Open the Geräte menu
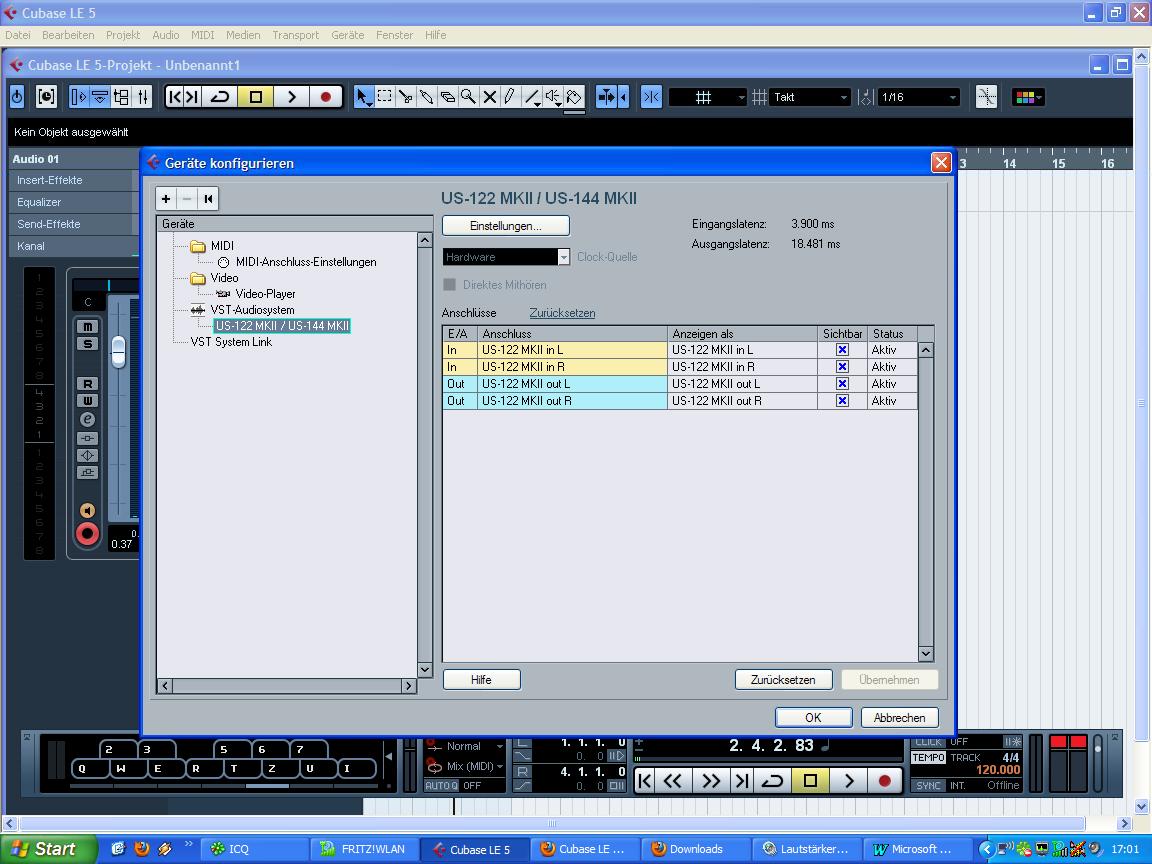Viewport: 1152px width, 864px height. pos(348,35)
